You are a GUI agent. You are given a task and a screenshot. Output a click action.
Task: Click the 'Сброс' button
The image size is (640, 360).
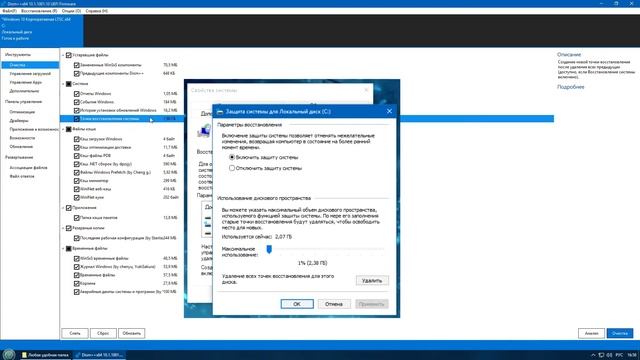click(103, 333)
